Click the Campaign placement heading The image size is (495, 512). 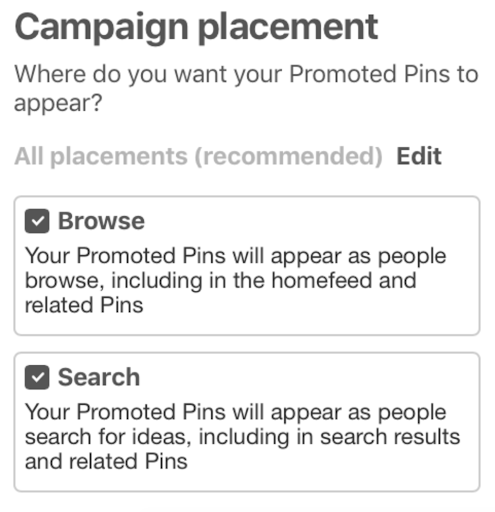pyautogui.click(x=196, y=28)
